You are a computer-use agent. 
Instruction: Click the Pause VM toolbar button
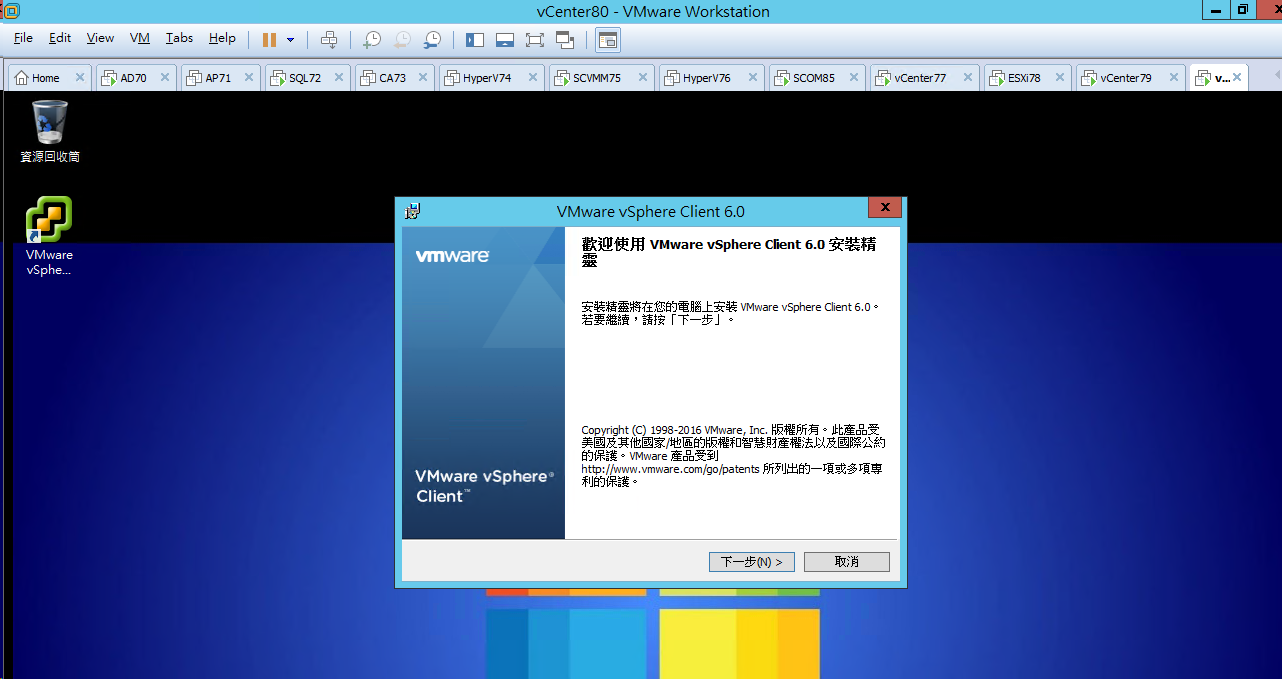click(x=269, y=40)
